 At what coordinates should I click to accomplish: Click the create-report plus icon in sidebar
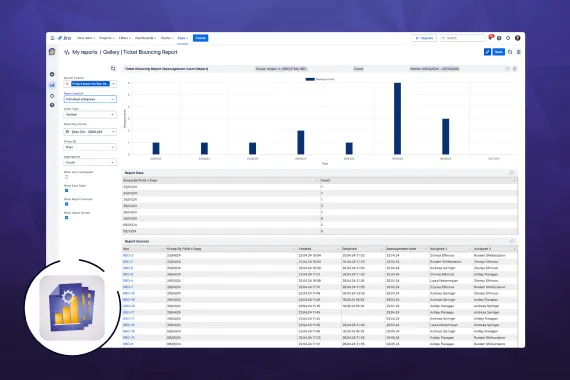(x=52, y=74)
